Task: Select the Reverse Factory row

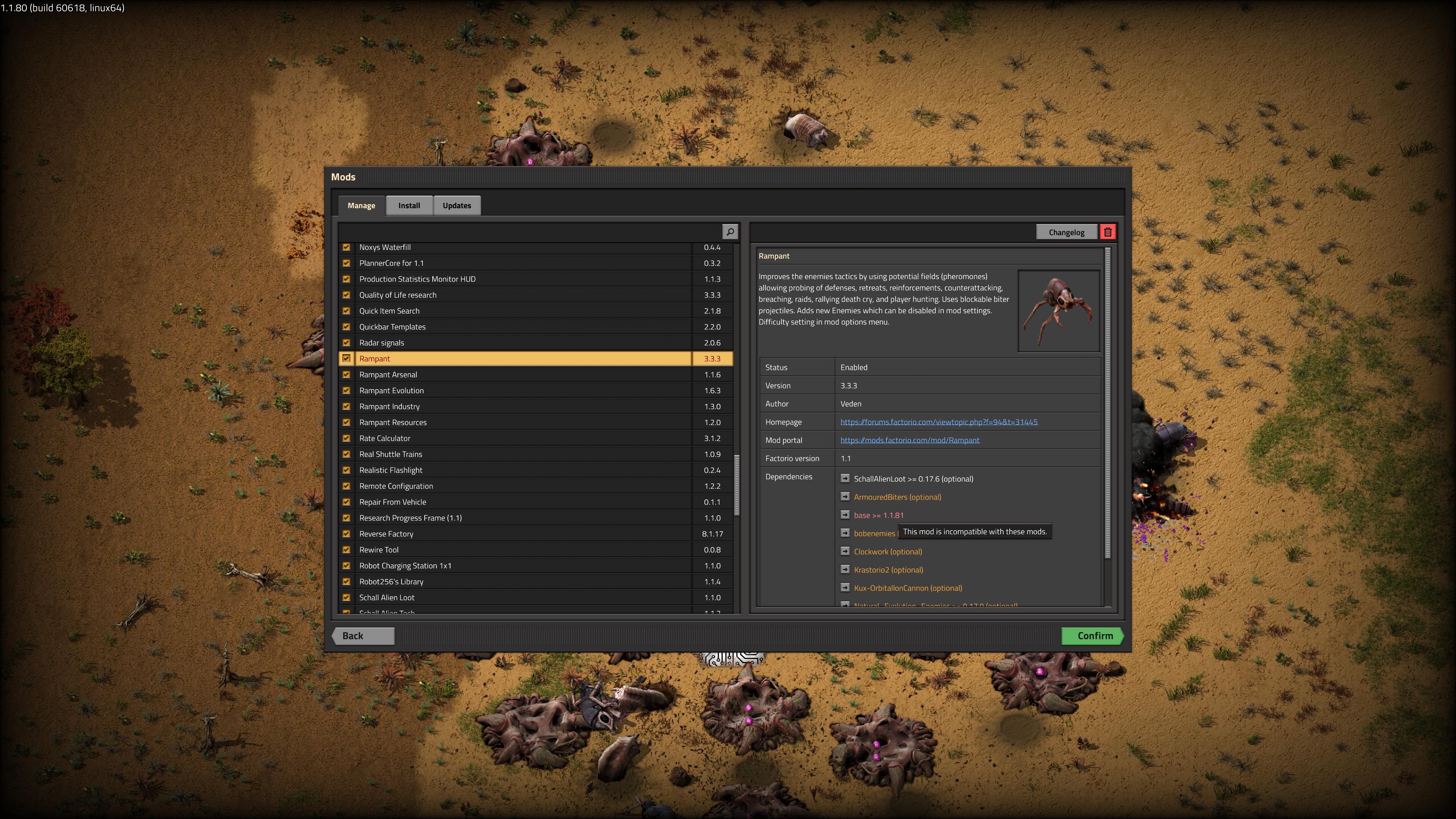Action: 536,533
